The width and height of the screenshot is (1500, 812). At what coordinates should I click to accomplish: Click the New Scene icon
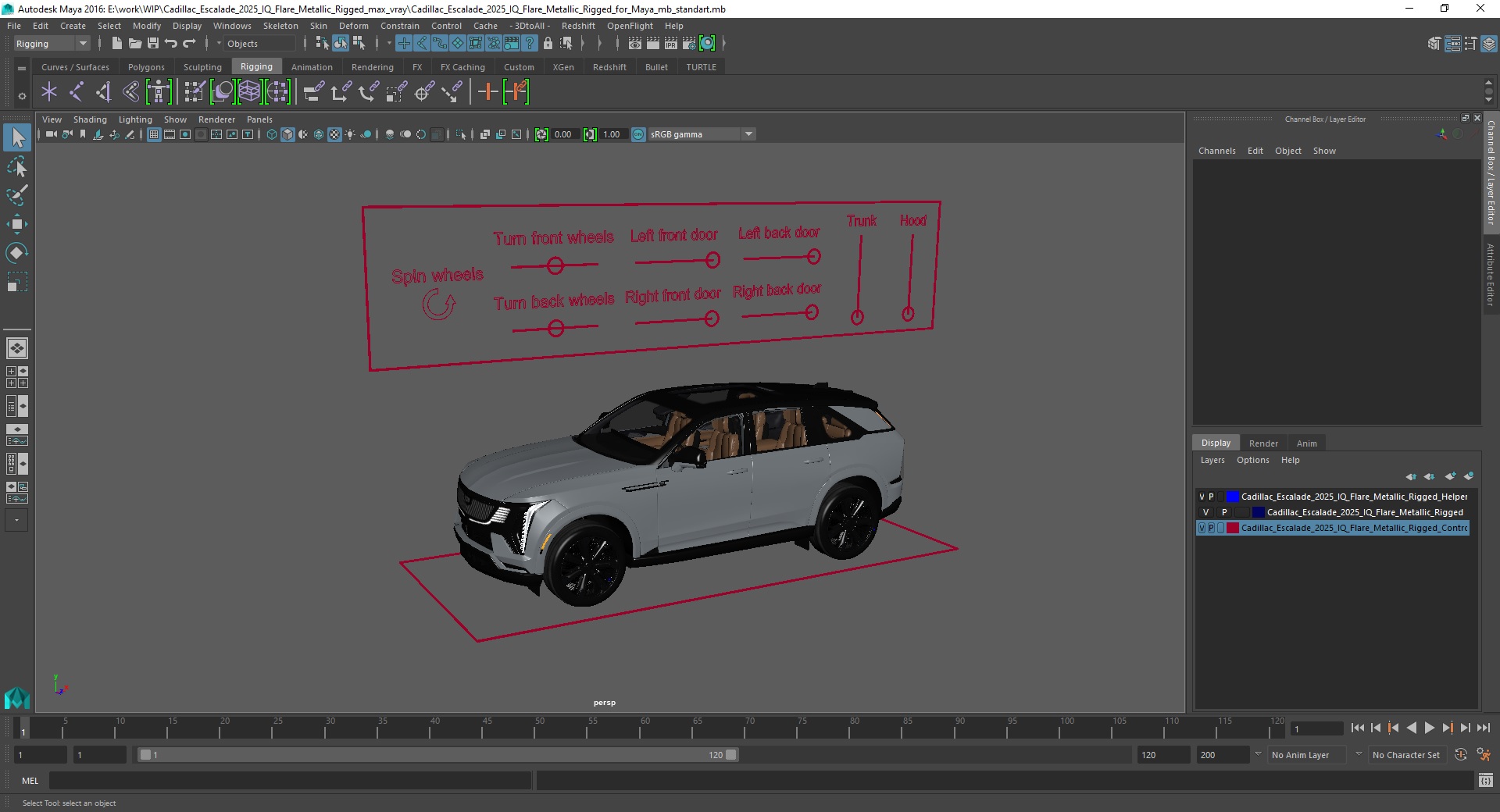117,44
